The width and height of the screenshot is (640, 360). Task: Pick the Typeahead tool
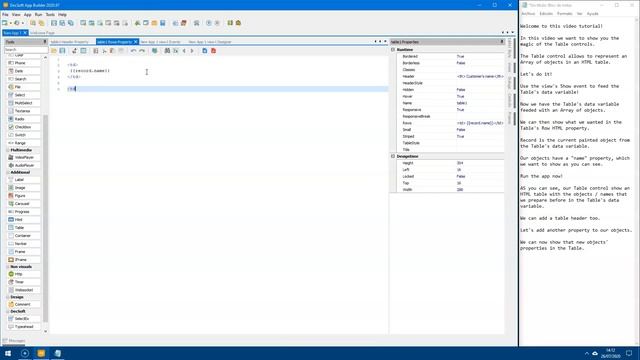(24, 327)
